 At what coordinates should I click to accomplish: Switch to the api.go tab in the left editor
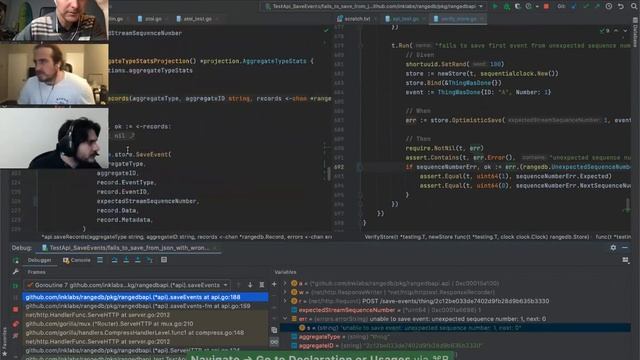pos(152,19)
